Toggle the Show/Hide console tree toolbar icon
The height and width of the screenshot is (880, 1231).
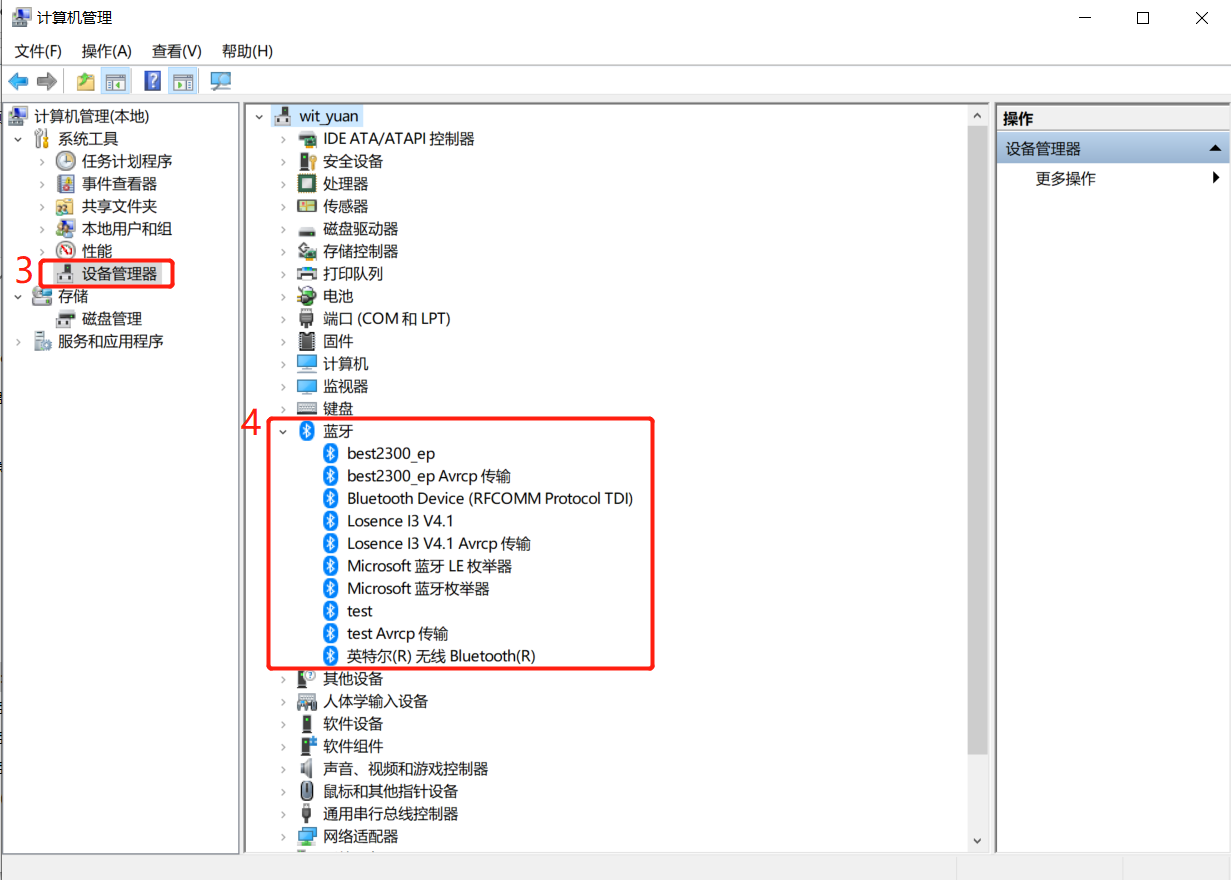tap(116, 80)
